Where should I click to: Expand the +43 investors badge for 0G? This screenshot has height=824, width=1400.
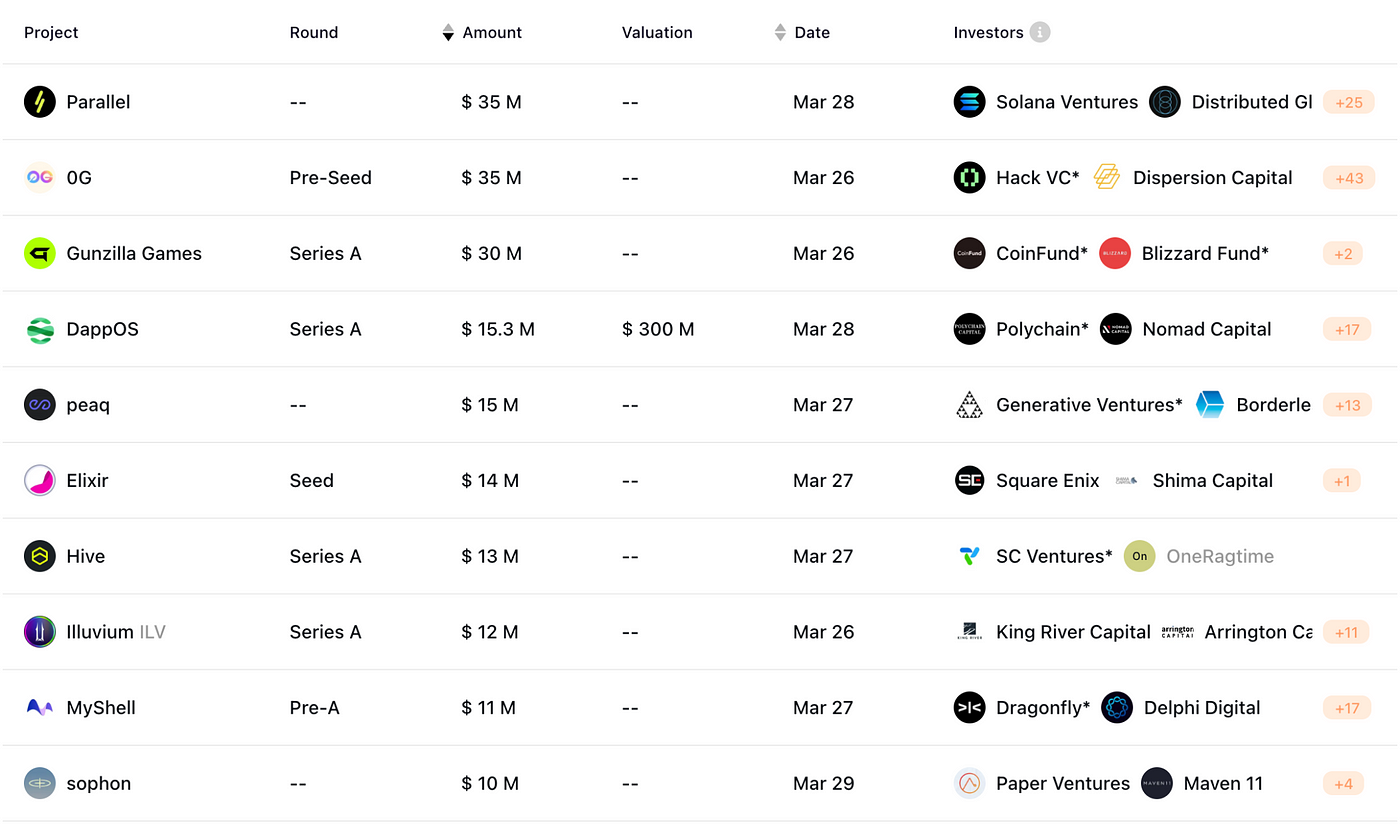pyautogui.click(x=1348, y=178)
